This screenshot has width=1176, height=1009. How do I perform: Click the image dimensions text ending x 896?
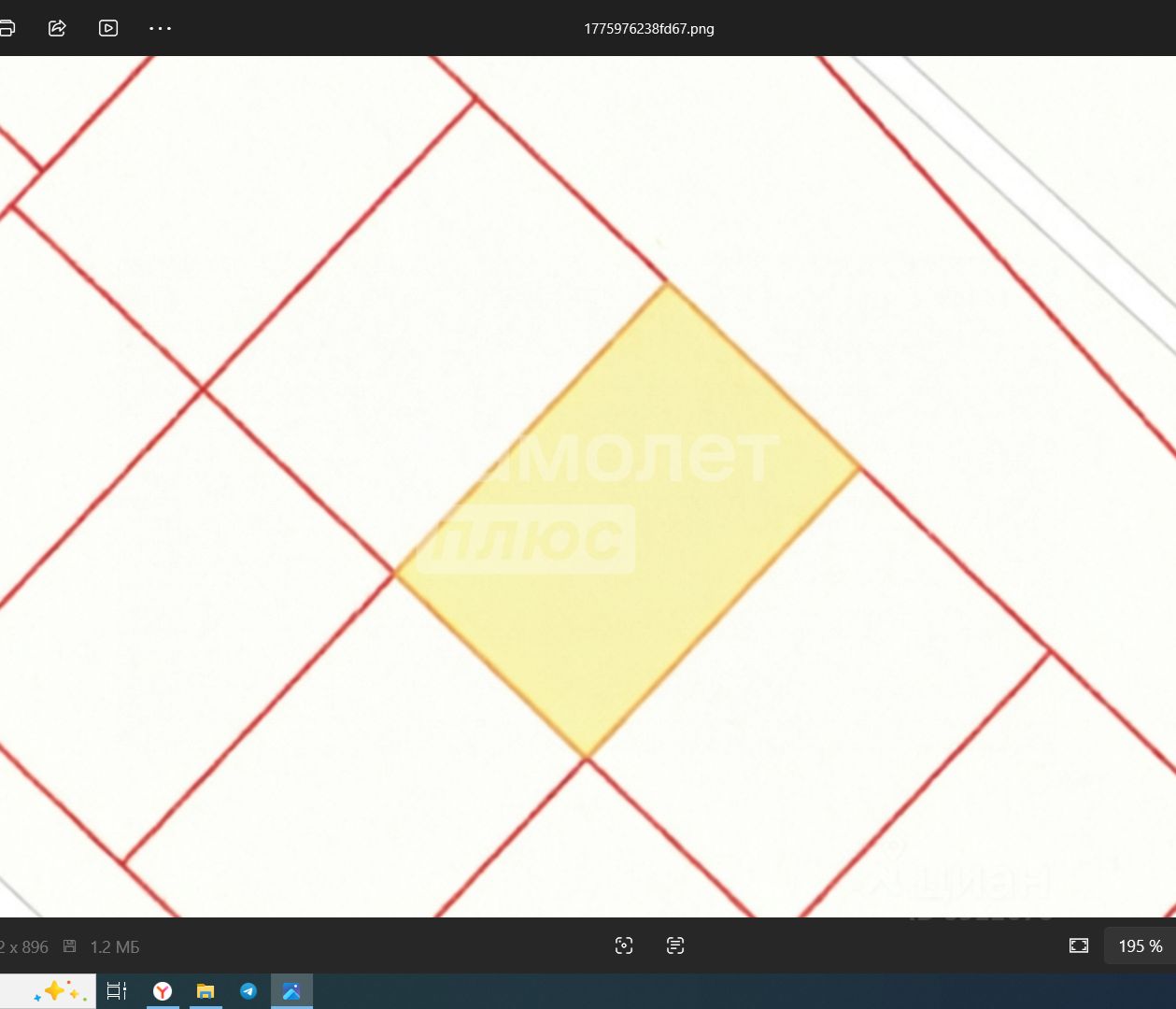[x=24, y=947]
